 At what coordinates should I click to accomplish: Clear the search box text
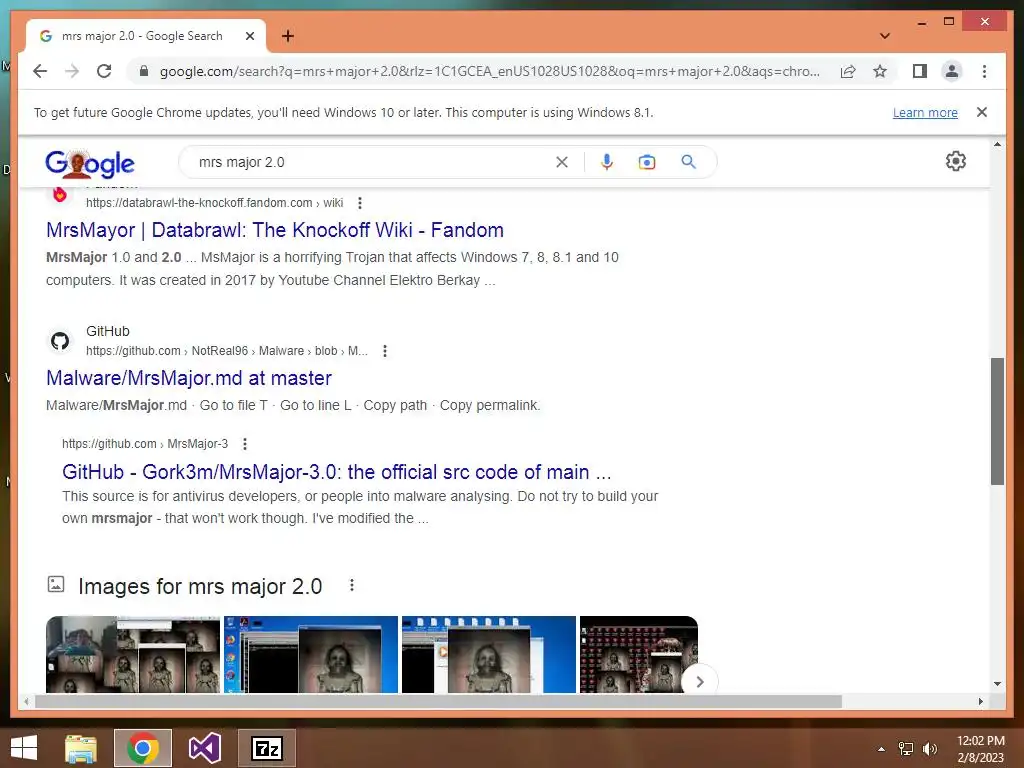point(562,162)
